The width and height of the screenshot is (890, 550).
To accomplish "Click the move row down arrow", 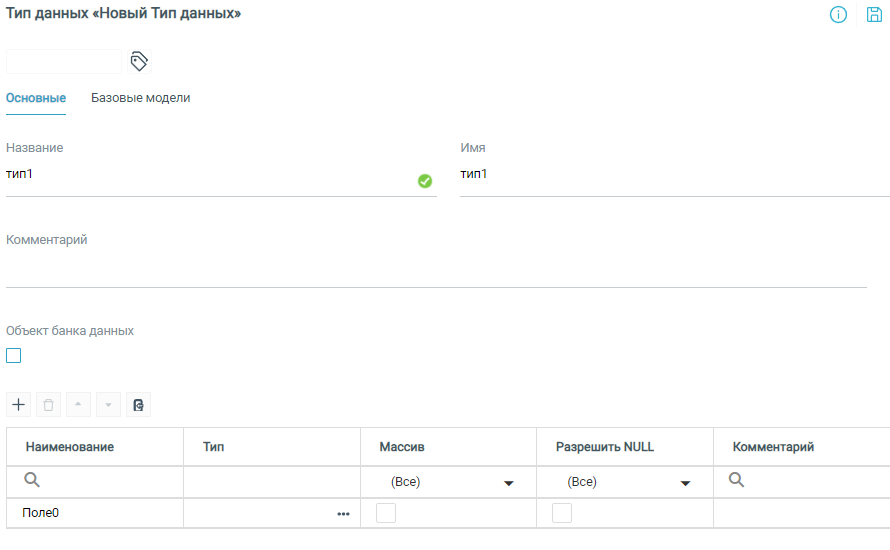I will tap(108, 405).
